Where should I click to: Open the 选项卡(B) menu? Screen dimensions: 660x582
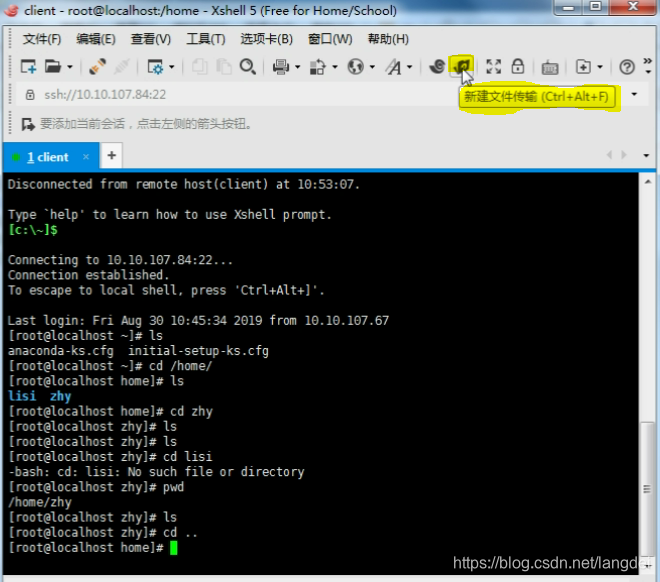266,39
